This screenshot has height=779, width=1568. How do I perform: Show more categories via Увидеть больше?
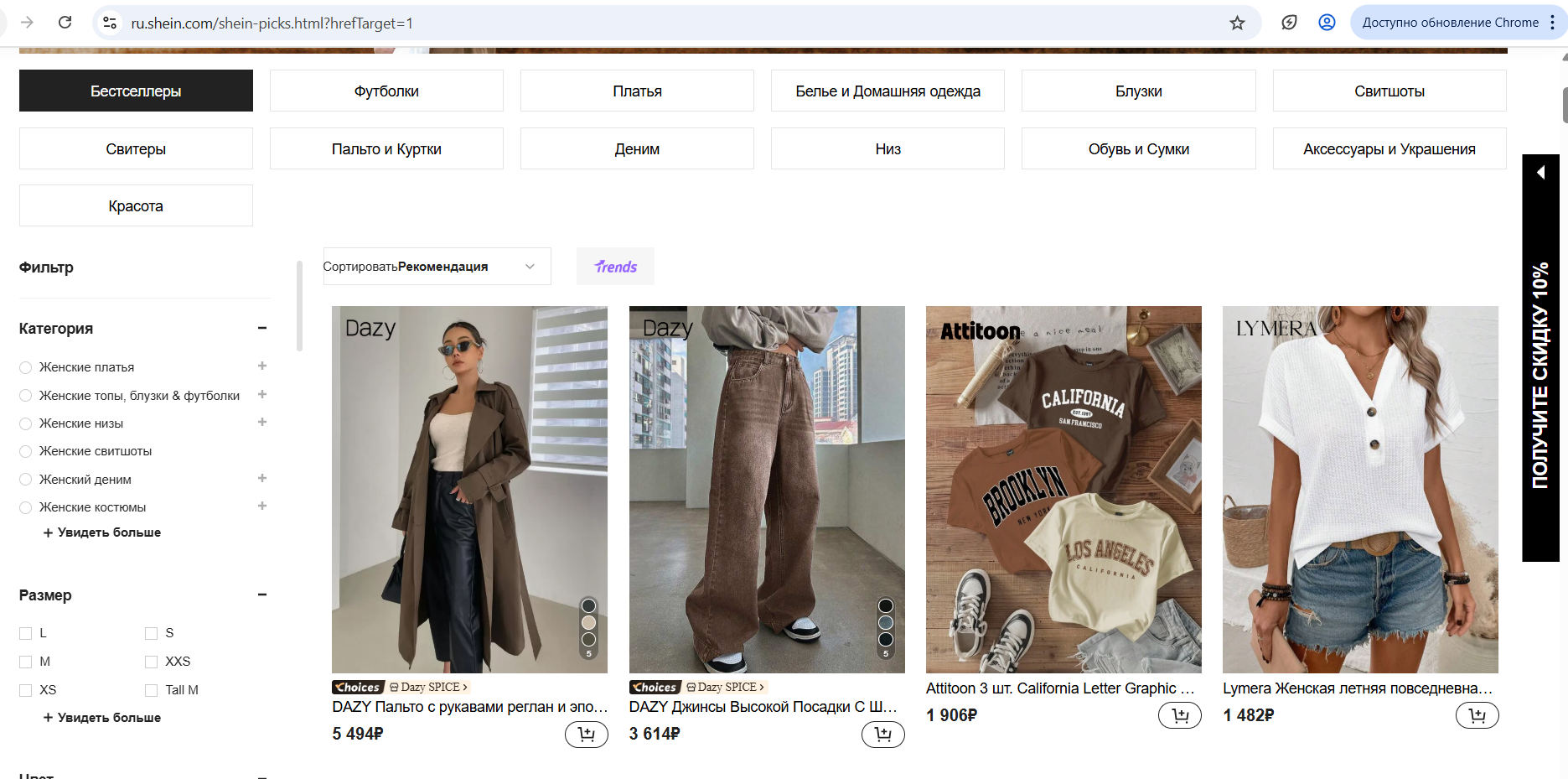pos(102,532)
